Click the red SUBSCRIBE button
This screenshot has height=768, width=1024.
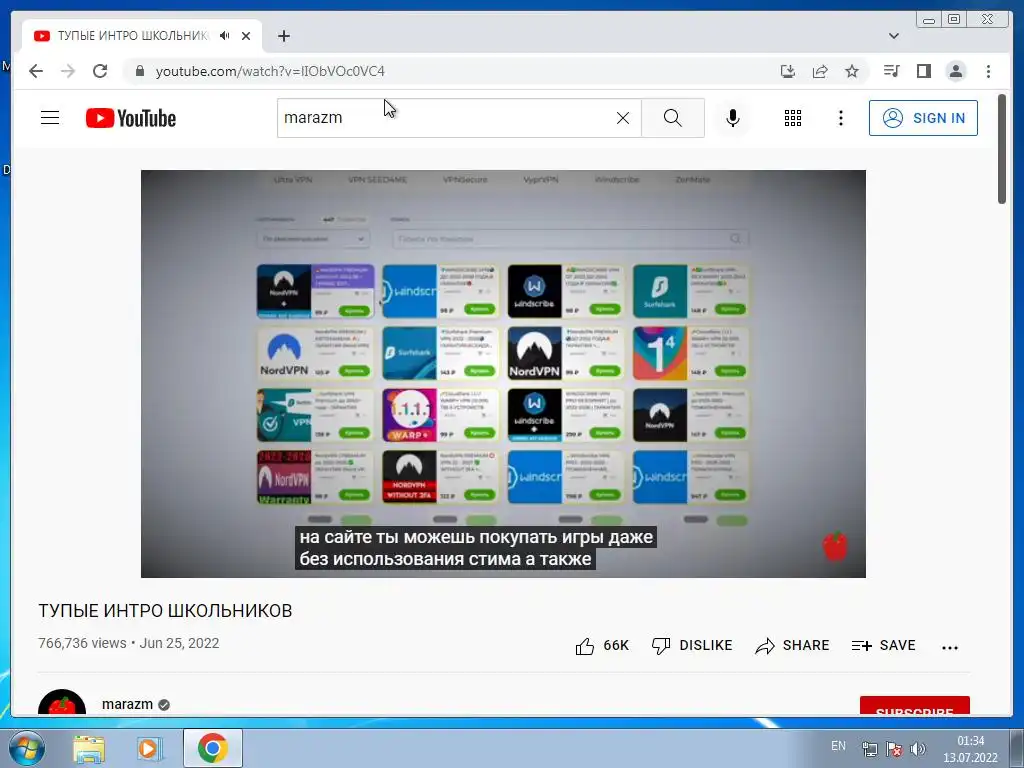pos(914,706)
